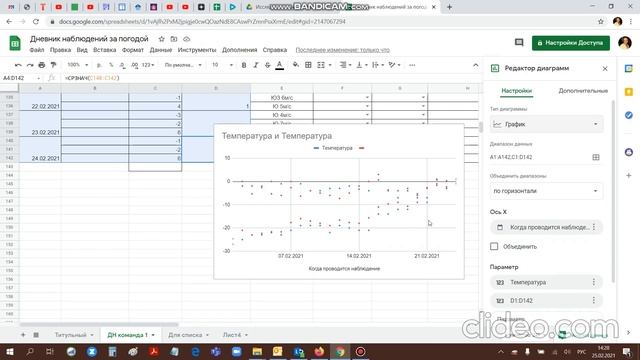Collapse the menus with the toolbar chevron

pyautogui.click(x=476, y=65)
